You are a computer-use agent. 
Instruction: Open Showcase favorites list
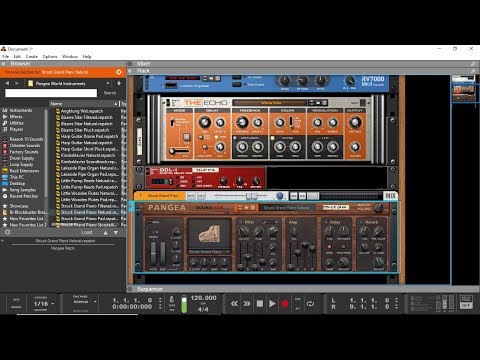(19, 206)
